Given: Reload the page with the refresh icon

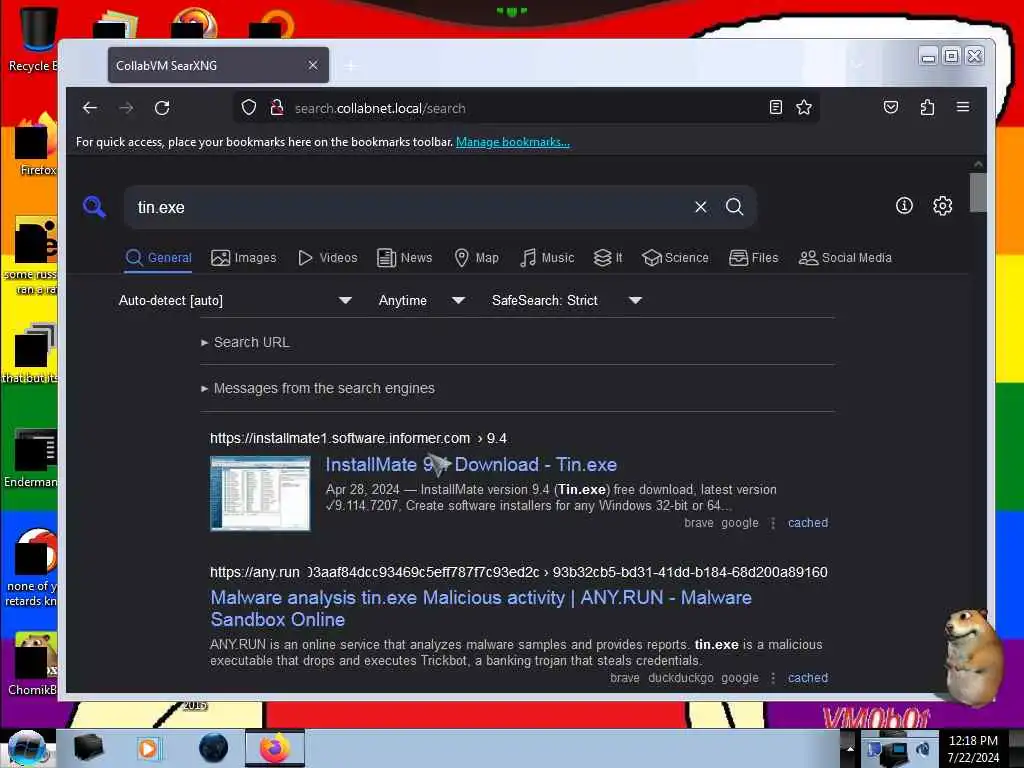Looking at the screenshot, I should click(x=162, y=108).
